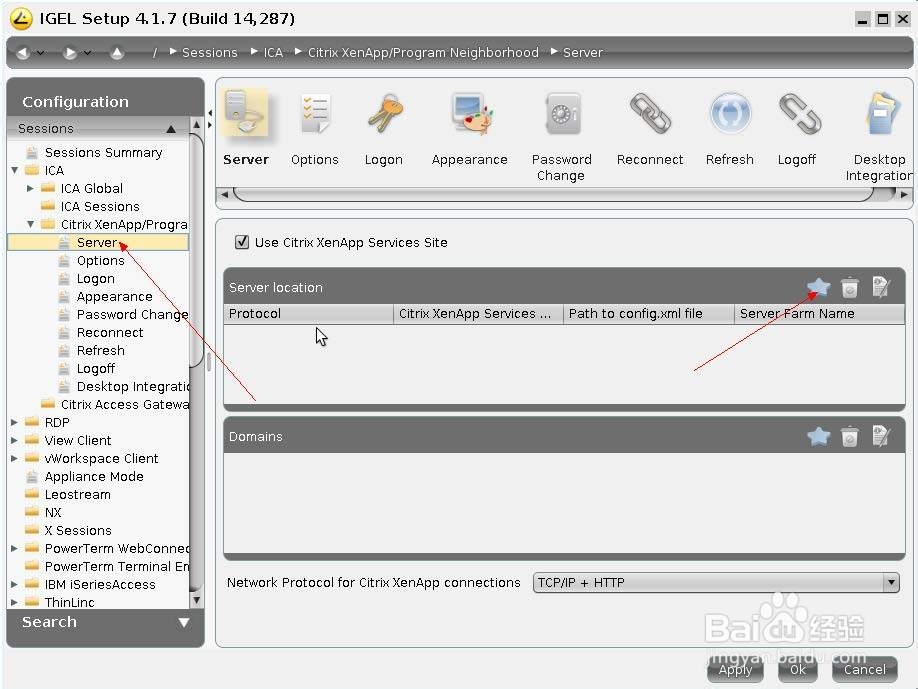Click the IGEL logo icon
Viewport: 918px width, 689px height.
click(21, 19)
